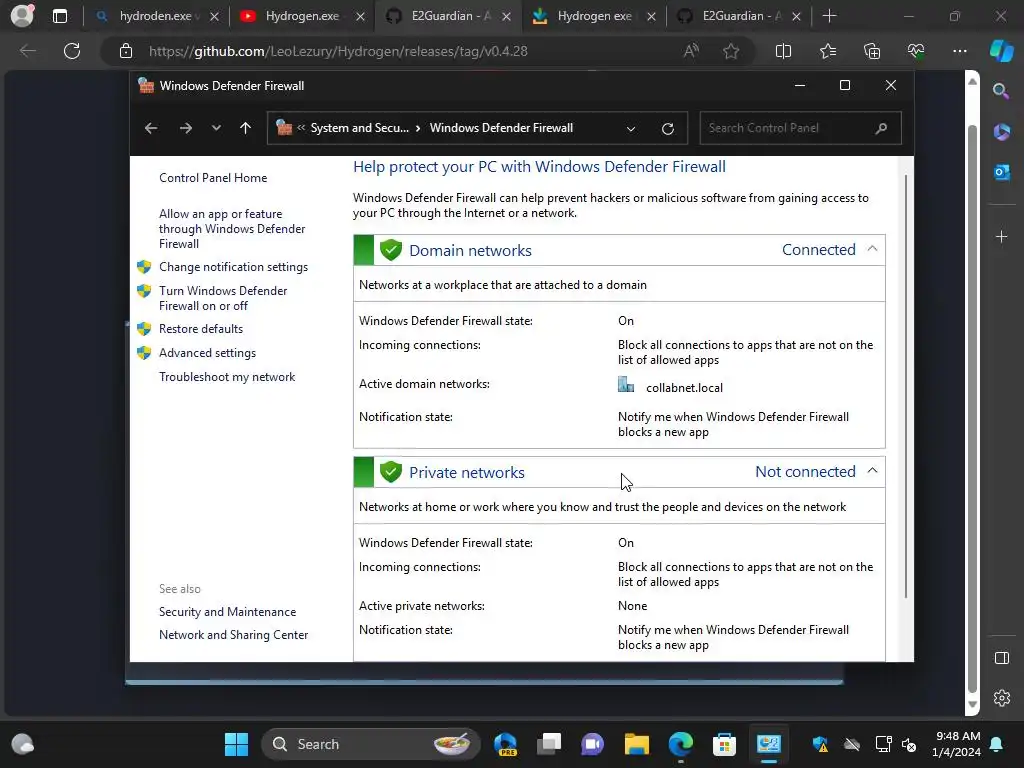Click the Firewall window vertical scrollbar
1024x768 pixels.
(x=906, y=386)
